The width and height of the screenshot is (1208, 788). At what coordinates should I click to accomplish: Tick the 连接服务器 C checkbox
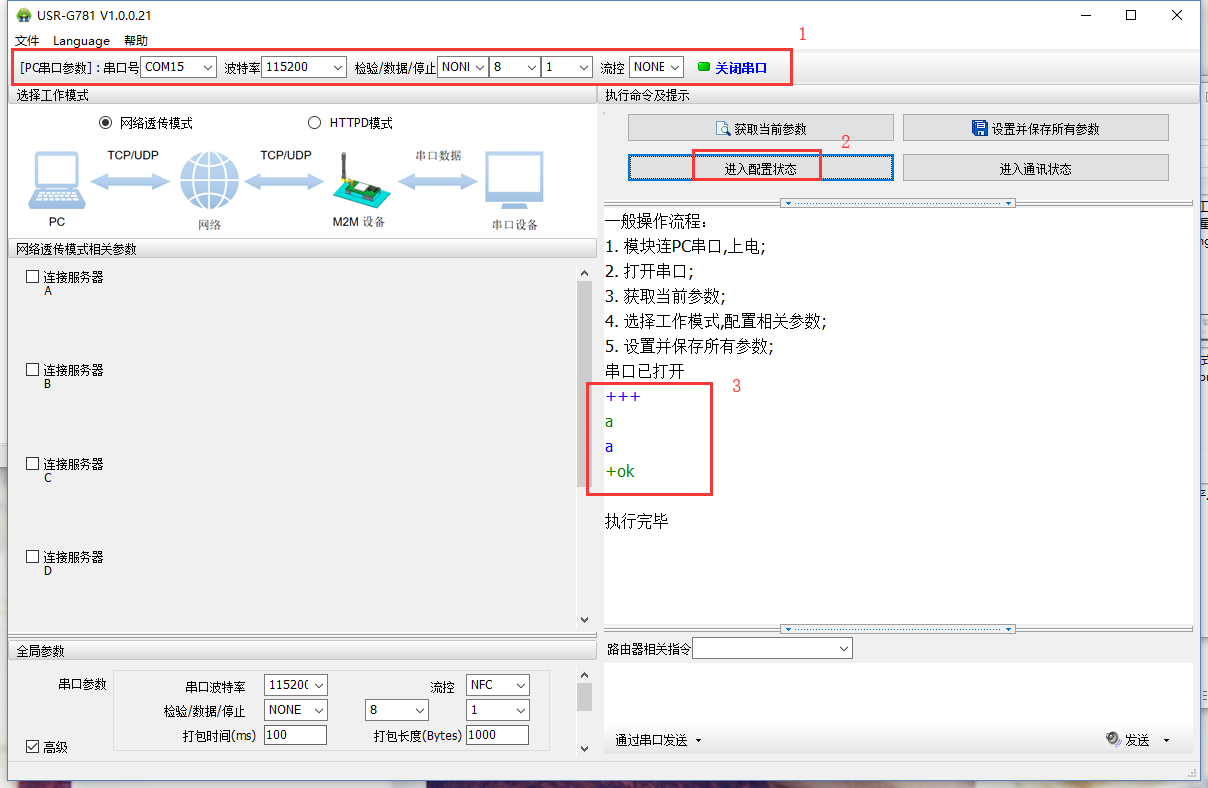[x=33, y=464]
